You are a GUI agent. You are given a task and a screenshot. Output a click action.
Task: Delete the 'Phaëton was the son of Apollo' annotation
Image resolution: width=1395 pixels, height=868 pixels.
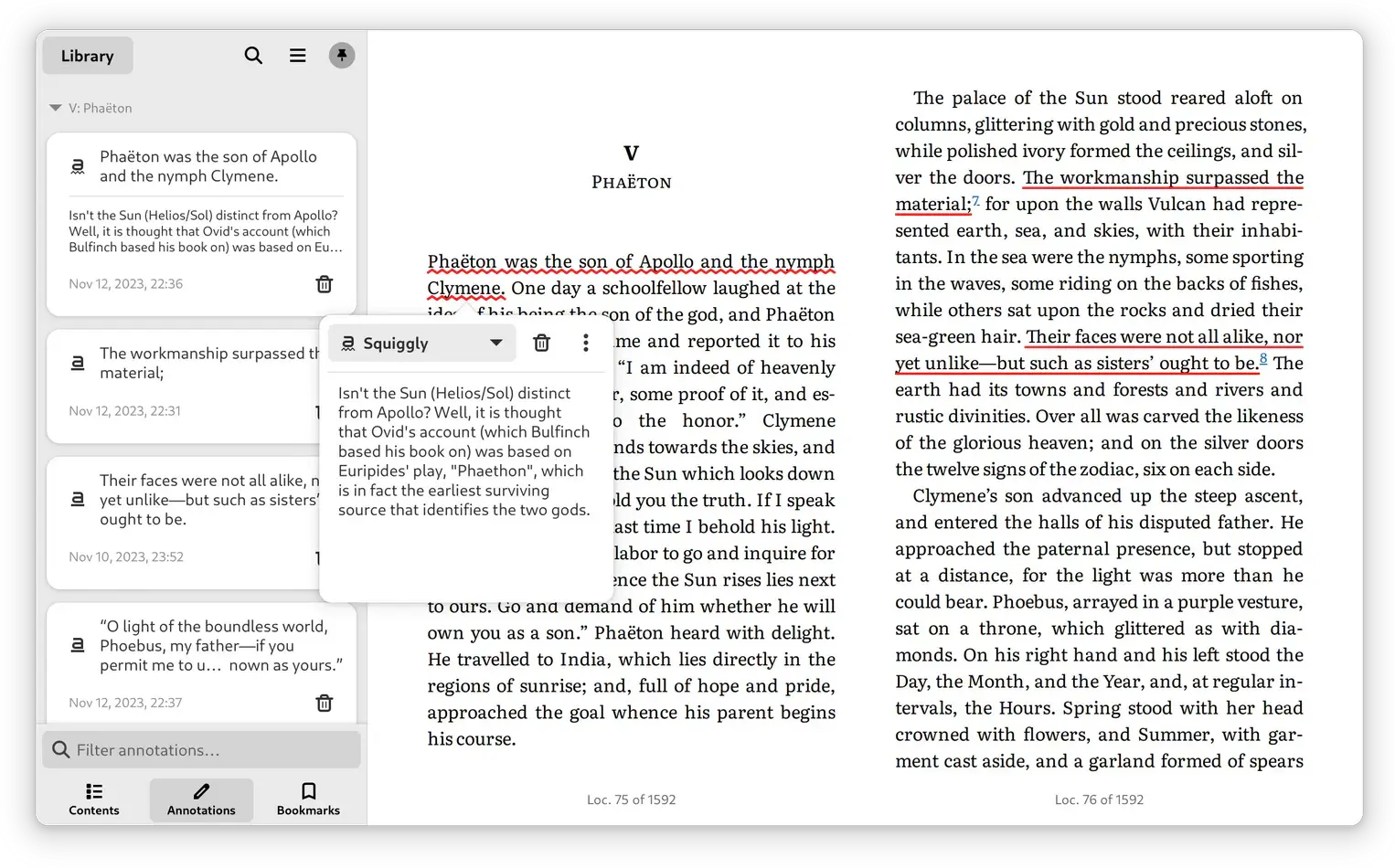325,284
